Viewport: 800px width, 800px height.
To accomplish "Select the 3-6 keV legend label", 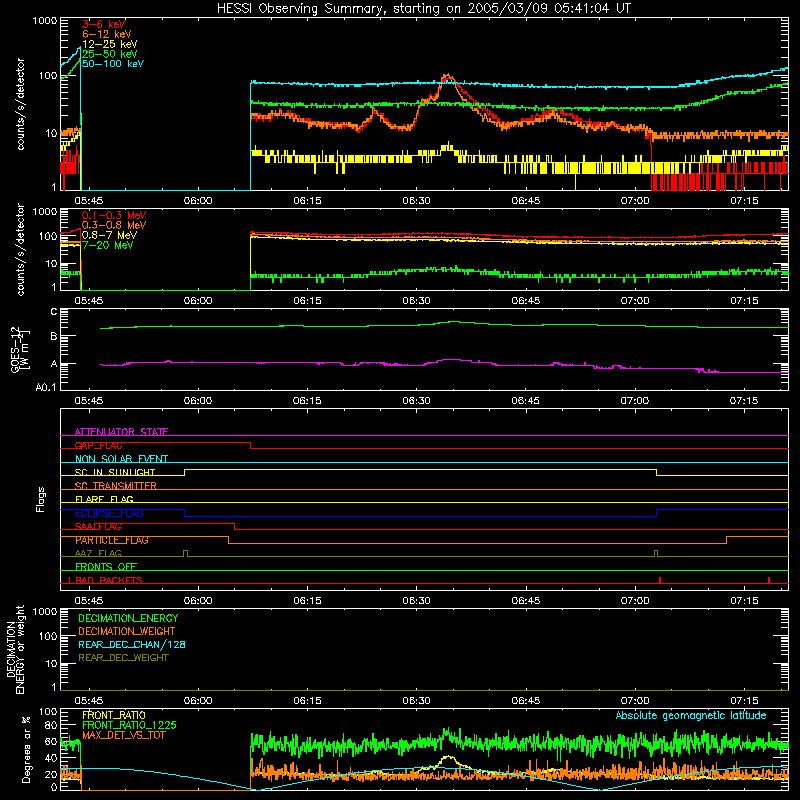I will [104, 24].
